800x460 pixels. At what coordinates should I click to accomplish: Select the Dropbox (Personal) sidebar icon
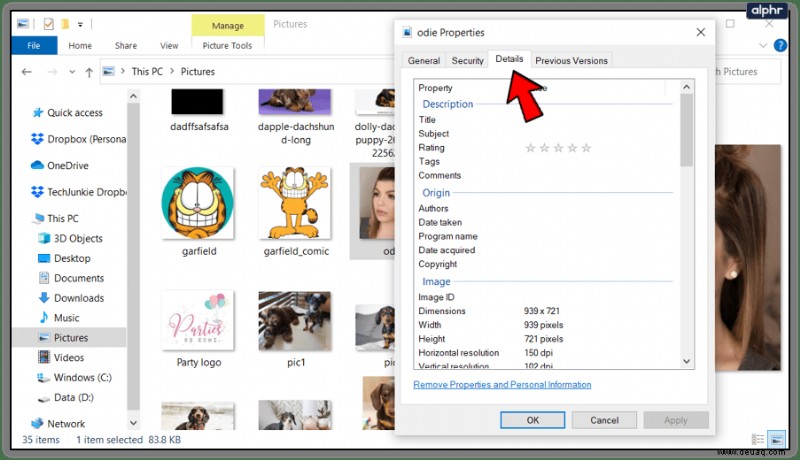[37, 139]
